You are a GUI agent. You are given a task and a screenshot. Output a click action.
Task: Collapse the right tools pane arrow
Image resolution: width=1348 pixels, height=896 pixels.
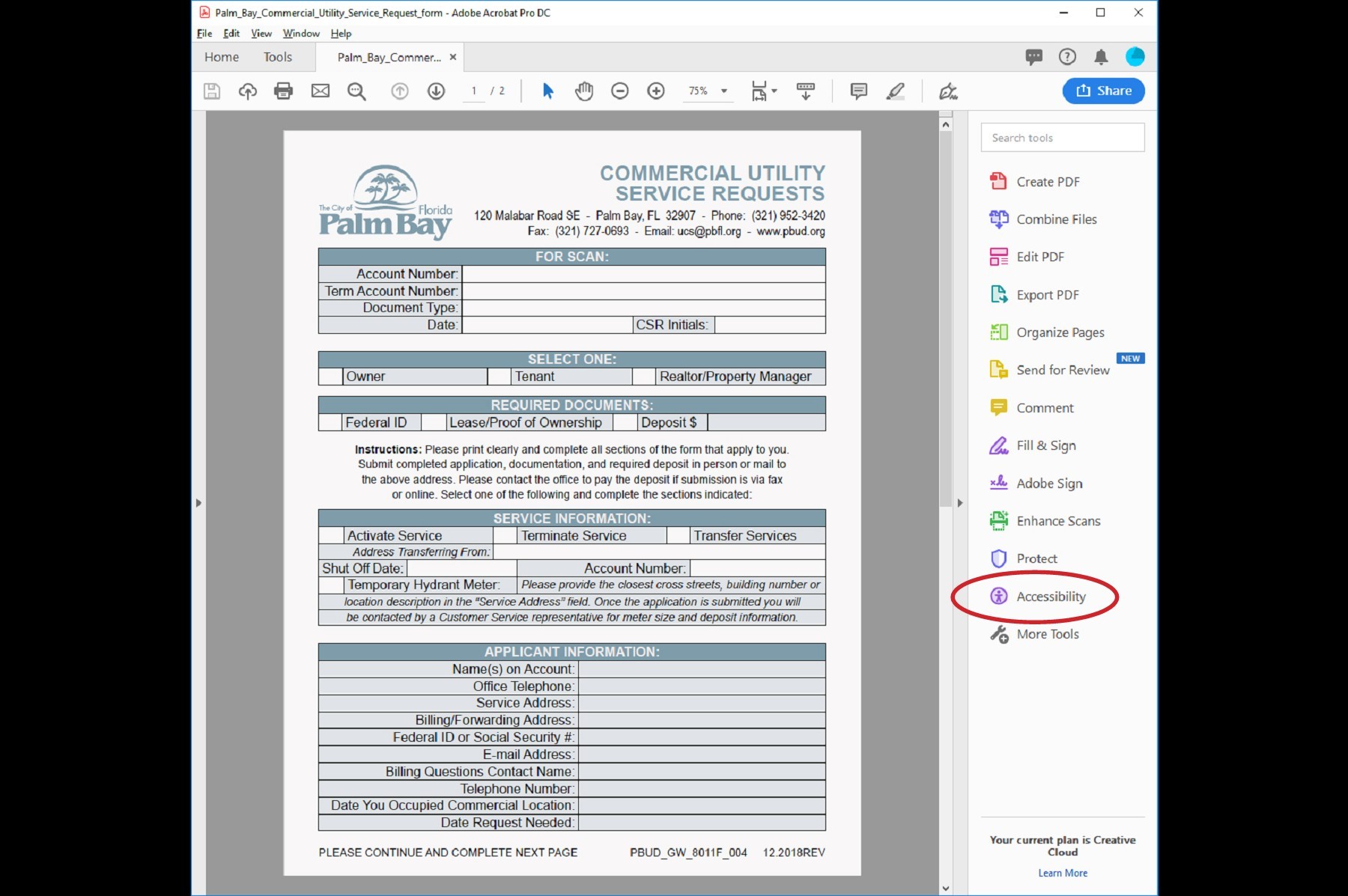click(x=960, y=503)
